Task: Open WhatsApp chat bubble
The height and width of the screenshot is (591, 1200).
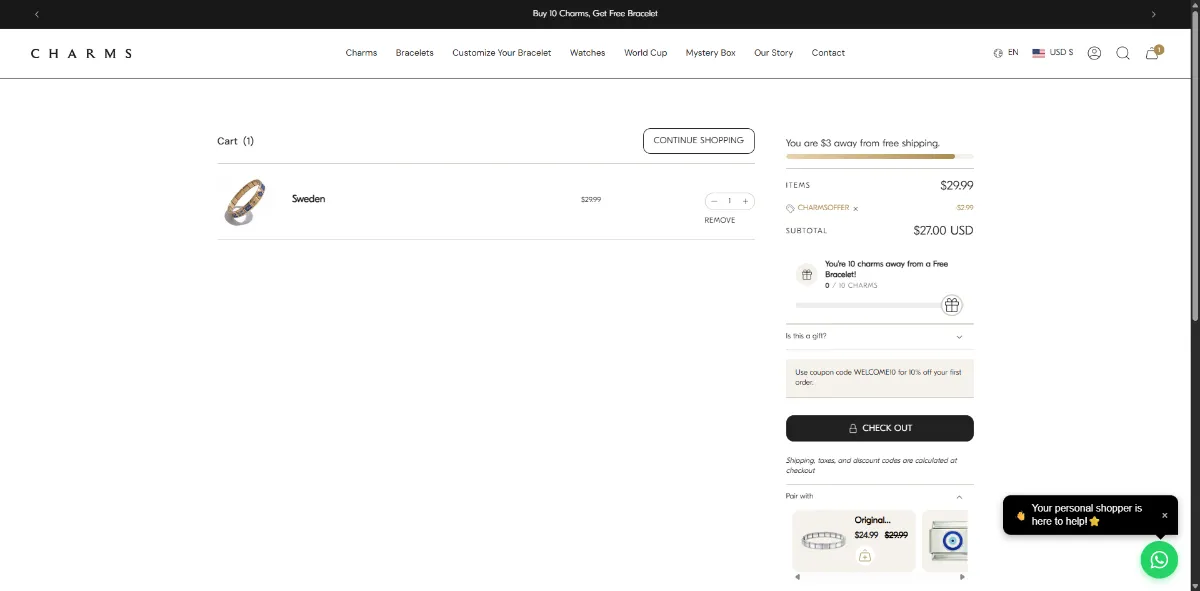Action: click(x=1159, y=560)
